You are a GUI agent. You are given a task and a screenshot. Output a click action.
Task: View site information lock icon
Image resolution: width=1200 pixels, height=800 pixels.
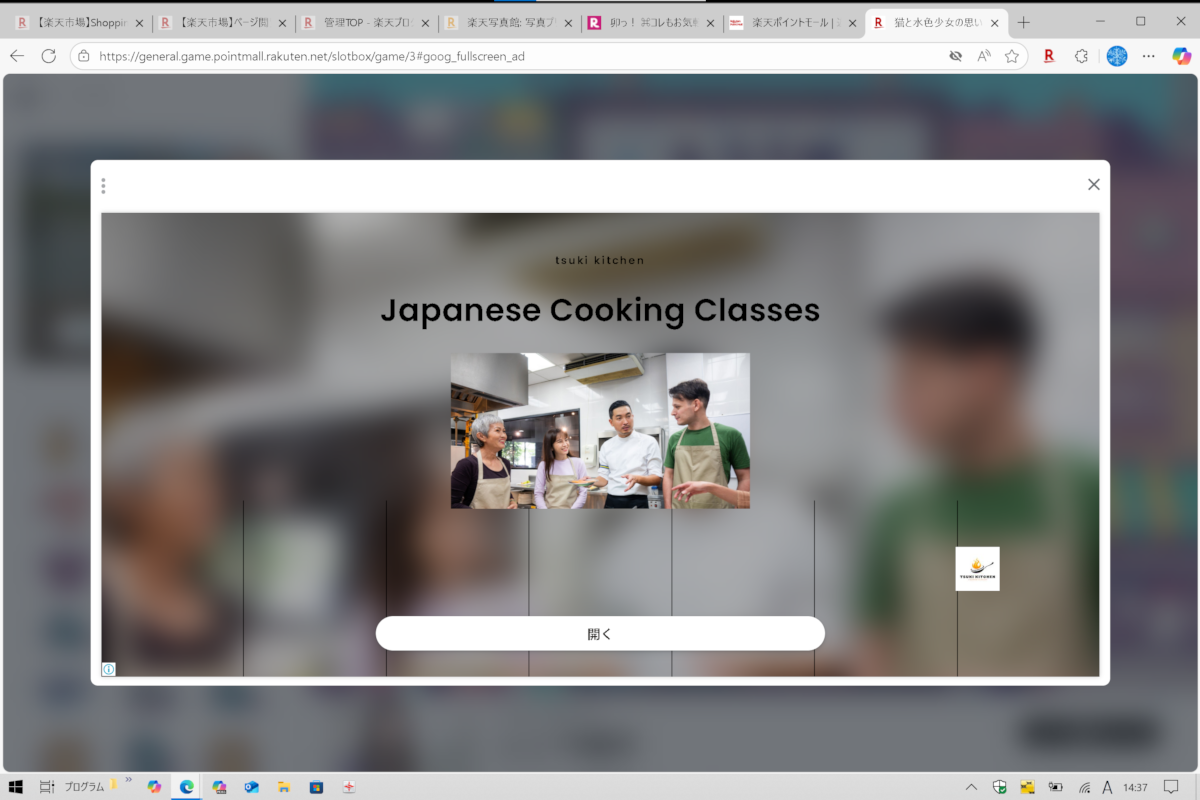pyautogui.click(x=84, y=56)
